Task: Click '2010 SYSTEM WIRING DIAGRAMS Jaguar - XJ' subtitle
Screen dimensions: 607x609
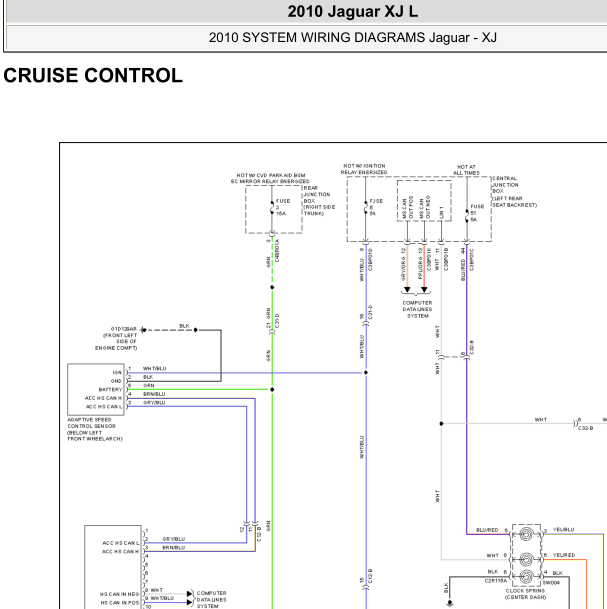Action: [353, 37]
